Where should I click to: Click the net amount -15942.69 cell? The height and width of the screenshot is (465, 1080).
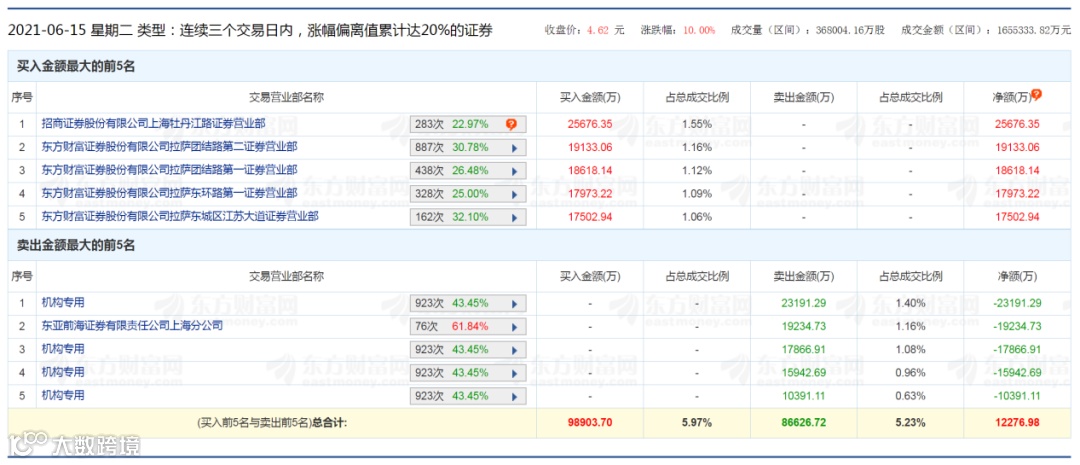pyautogui.click(x=1017, y=373)
